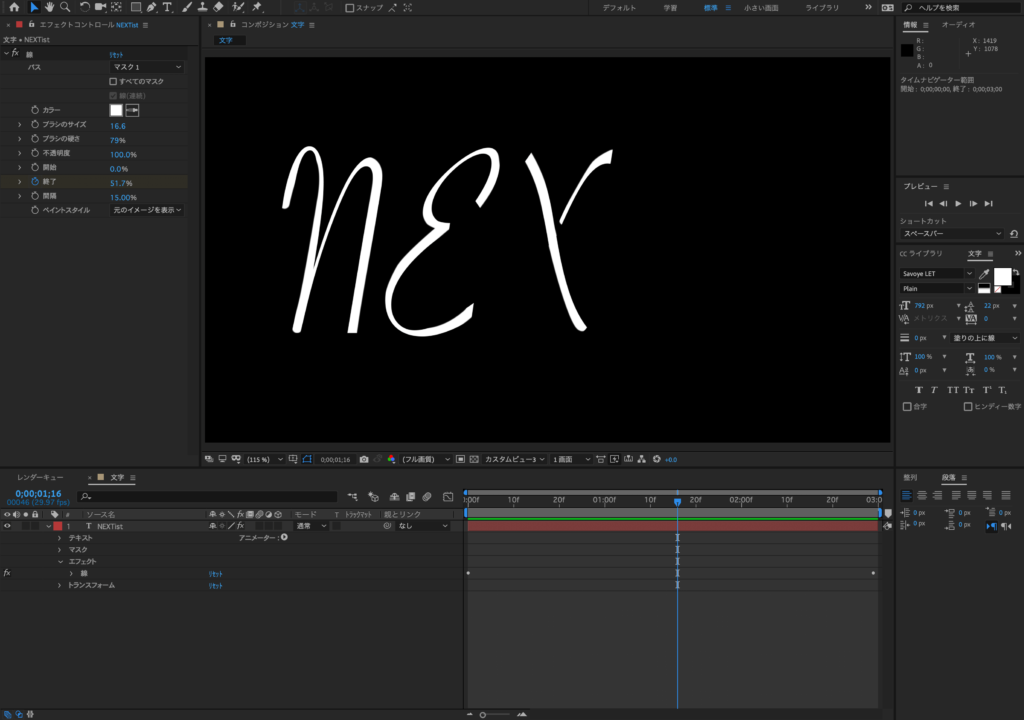Open the パス マスク 1 dropdown
This screenshot has height=720, width=1024.
(x=147, y=67)
